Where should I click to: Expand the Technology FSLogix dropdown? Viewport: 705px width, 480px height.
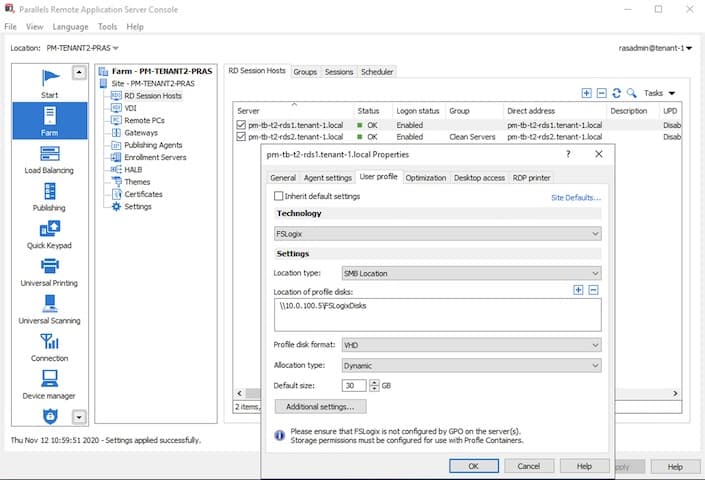(437, 233)
